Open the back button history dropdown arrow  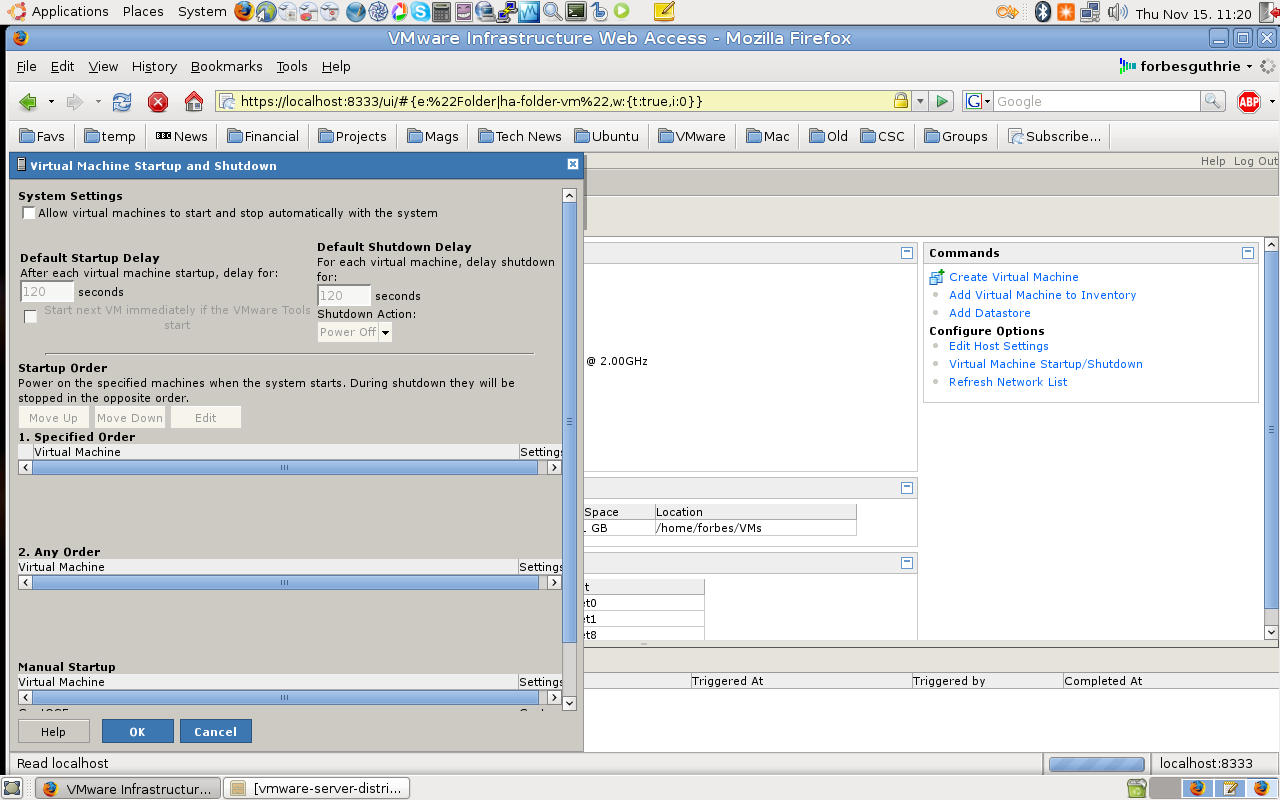(x=49, y=101)
